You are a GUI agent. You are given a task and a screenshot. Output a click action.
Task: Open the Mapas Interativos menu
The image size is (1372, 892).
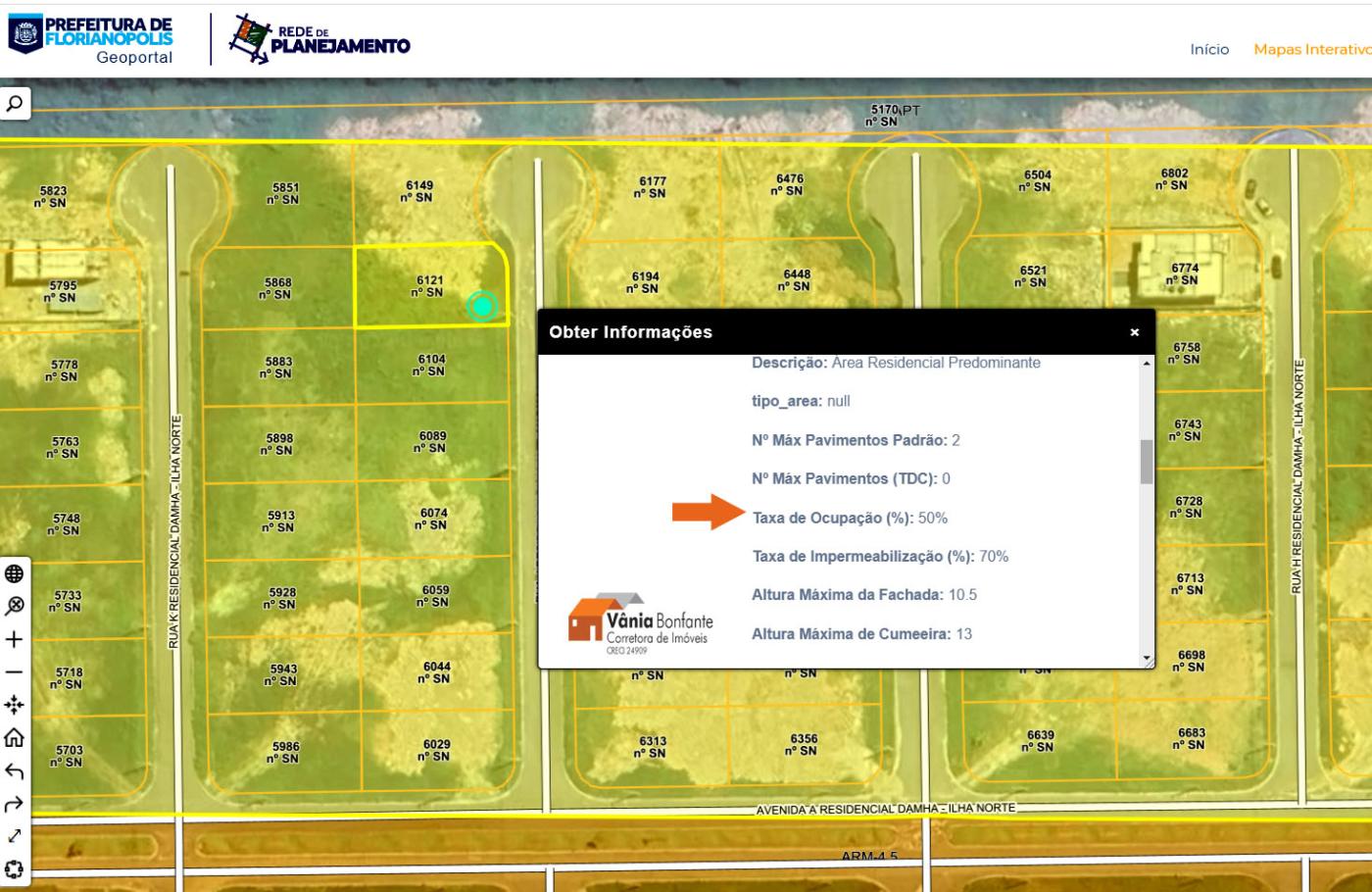1311,49
